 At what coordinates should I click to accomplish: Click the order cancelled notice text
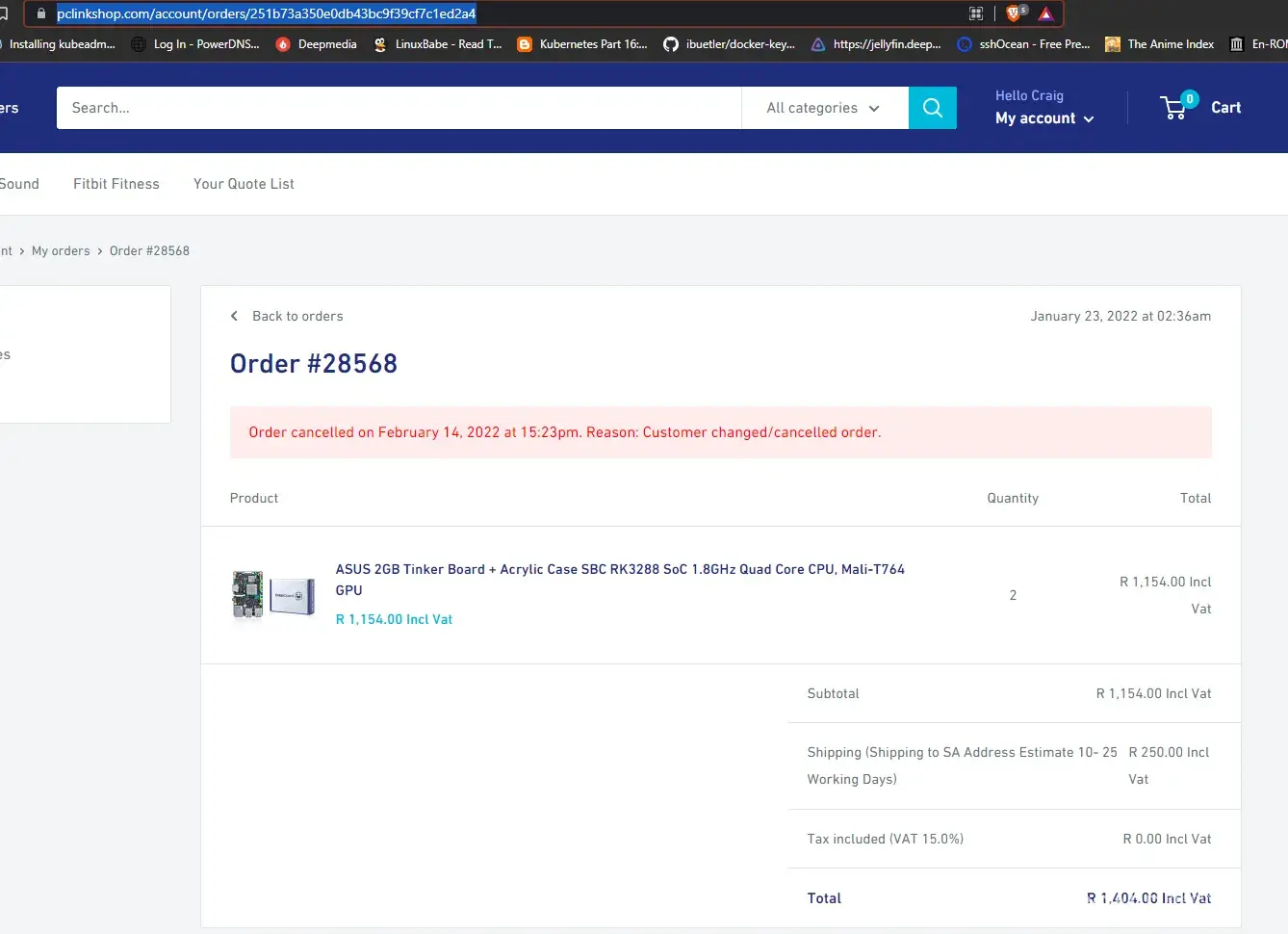tap(565, 432)
